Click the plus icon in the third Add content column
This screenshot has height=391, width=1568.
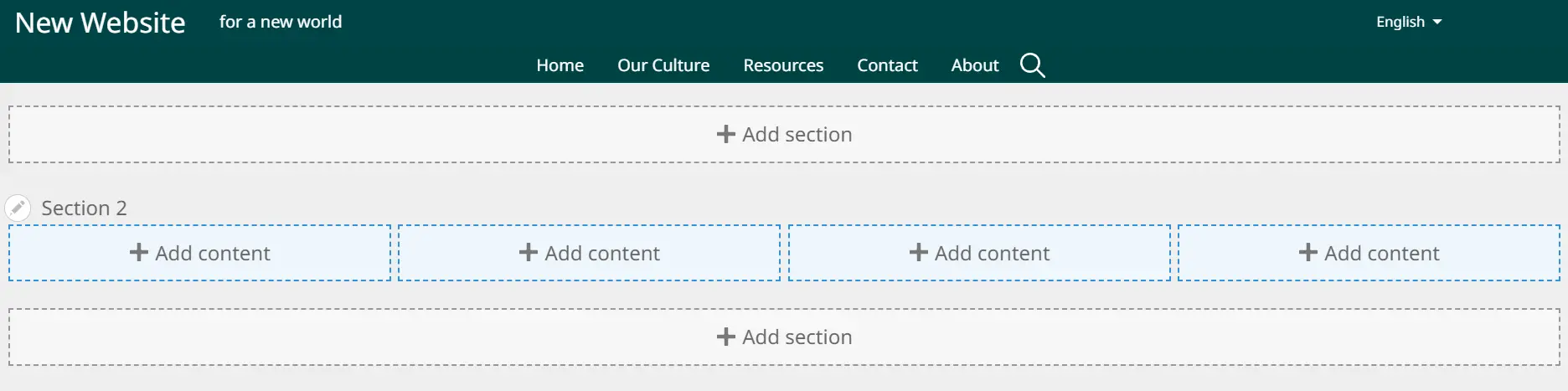point(919,252)
